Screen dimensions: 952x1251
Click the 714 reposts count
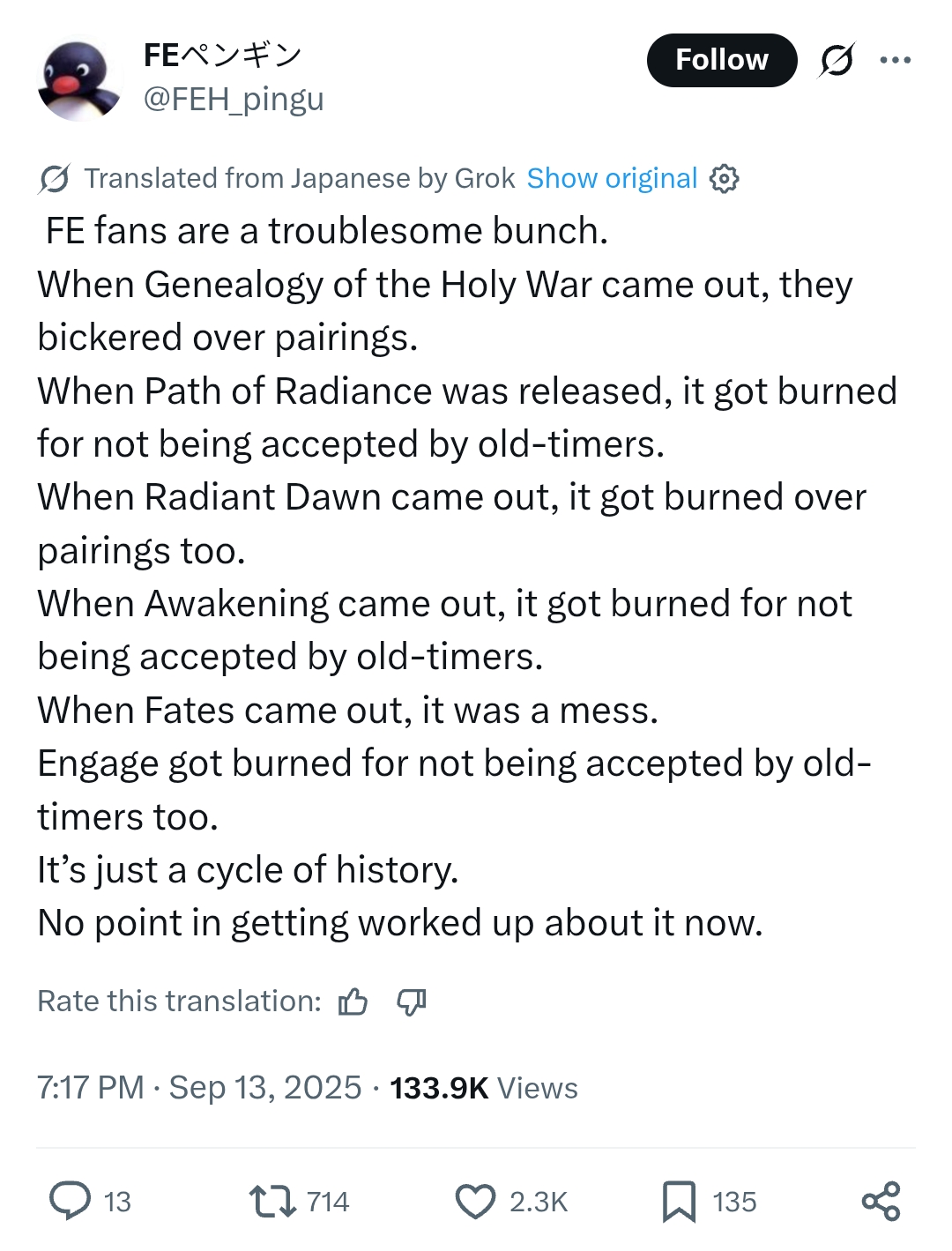click(328, 1202)
